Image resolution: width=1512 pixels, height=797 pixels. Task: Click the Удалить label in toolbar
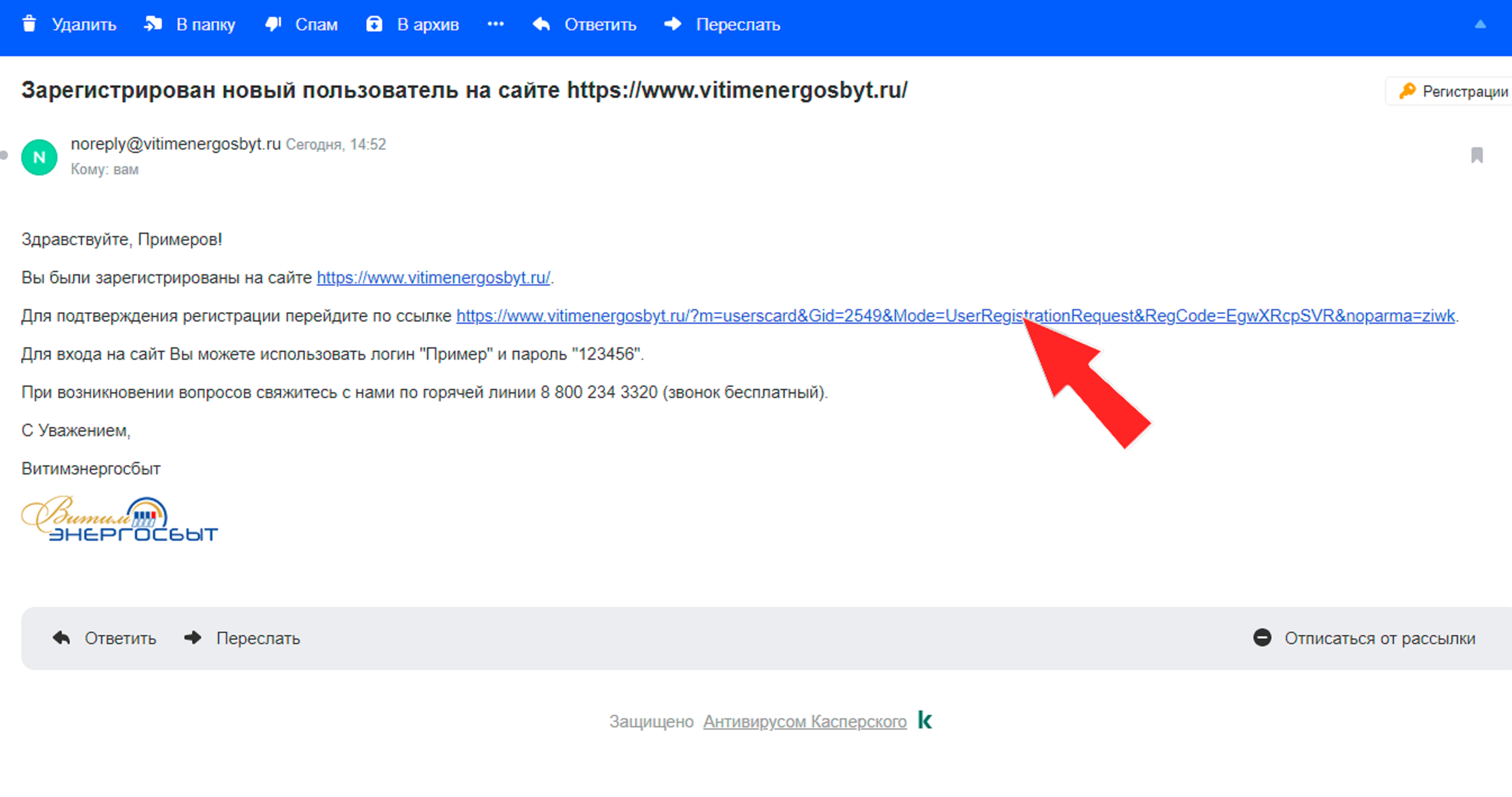click(x=84, y=25)
